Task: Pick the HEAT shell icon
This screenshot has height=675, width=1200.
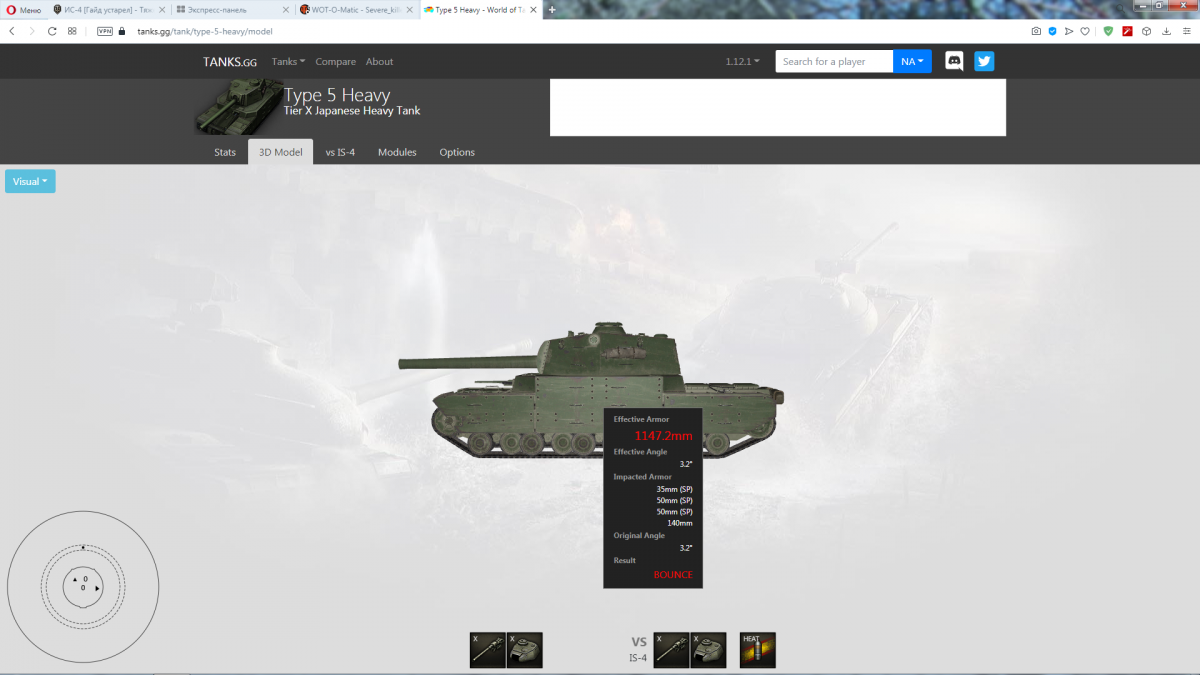Action: click(758, 650)
